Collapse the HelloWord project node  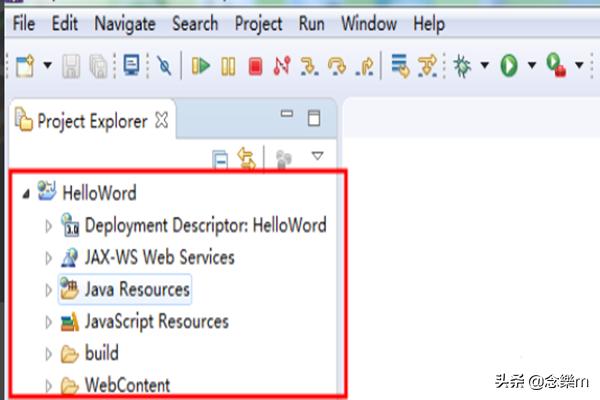point(25,192)
